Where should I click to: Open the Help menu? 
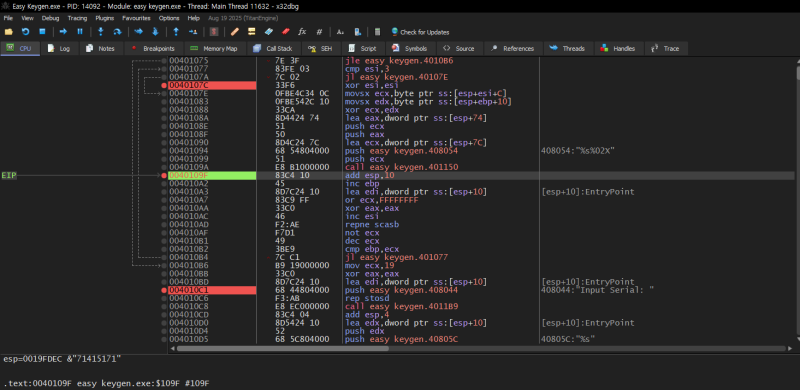click(x=193, y=18)
